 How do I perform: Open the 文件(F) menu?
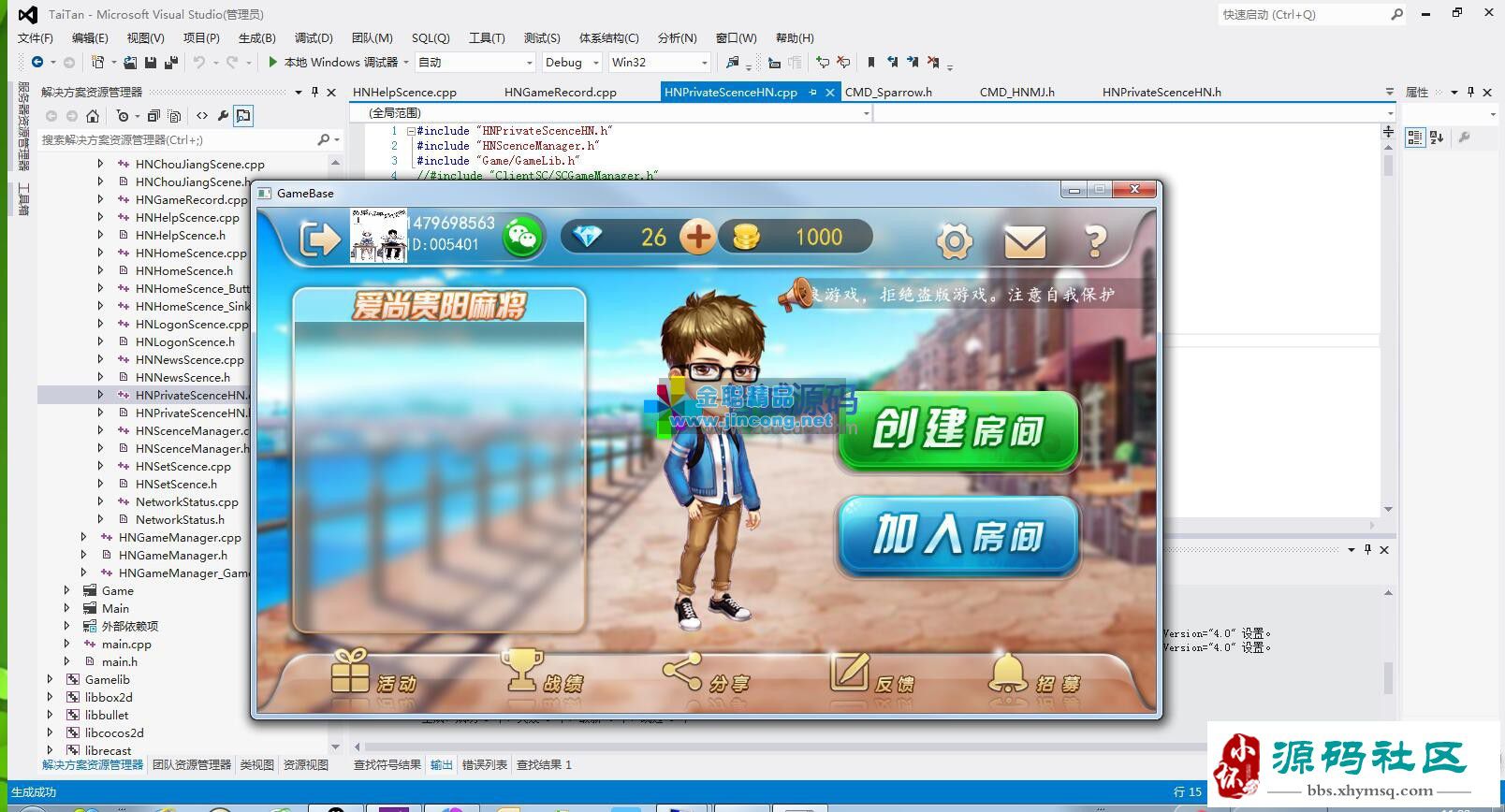pos(36,38)
